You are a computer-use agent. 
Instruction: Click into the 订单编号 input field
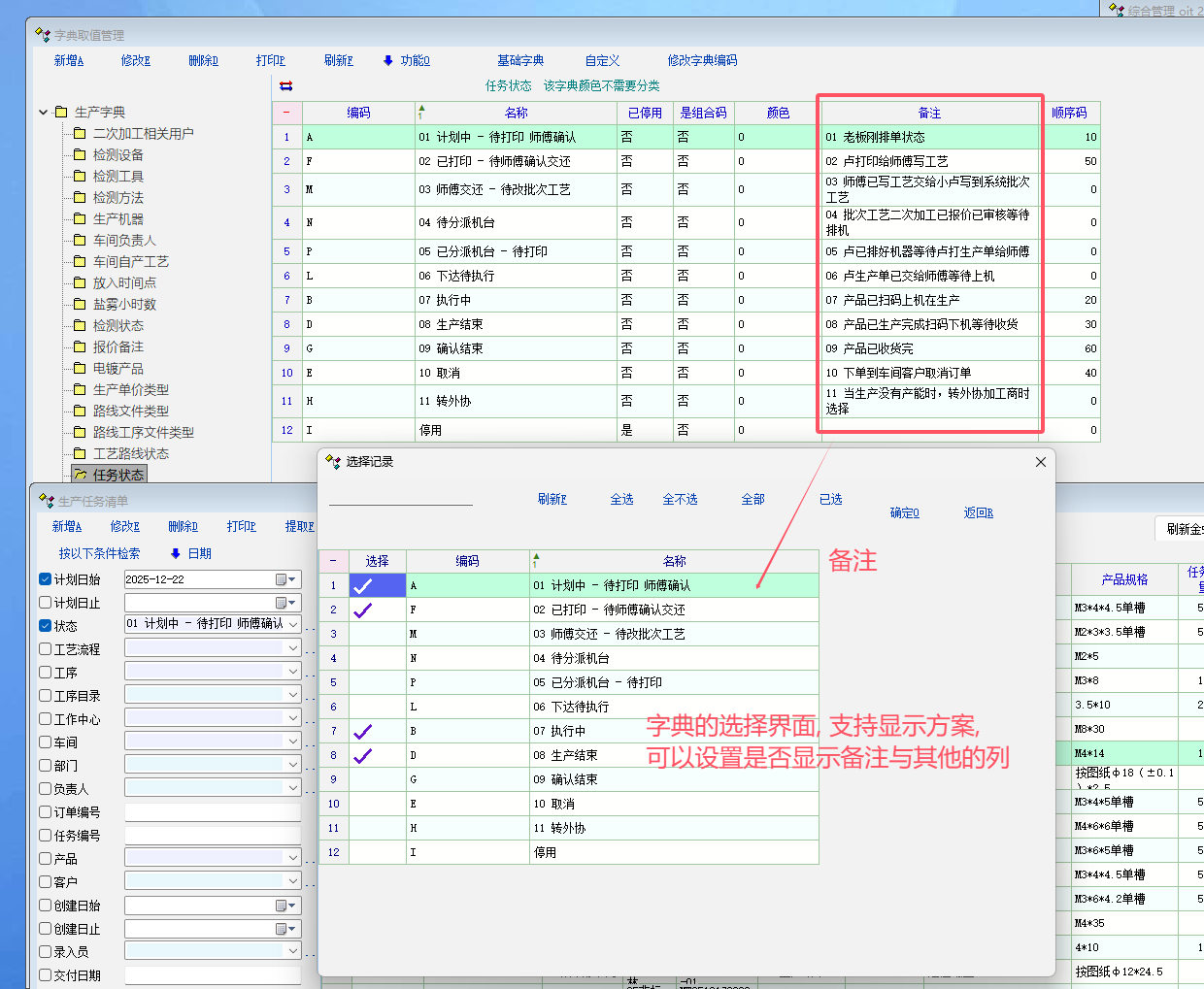pos(212,812)
